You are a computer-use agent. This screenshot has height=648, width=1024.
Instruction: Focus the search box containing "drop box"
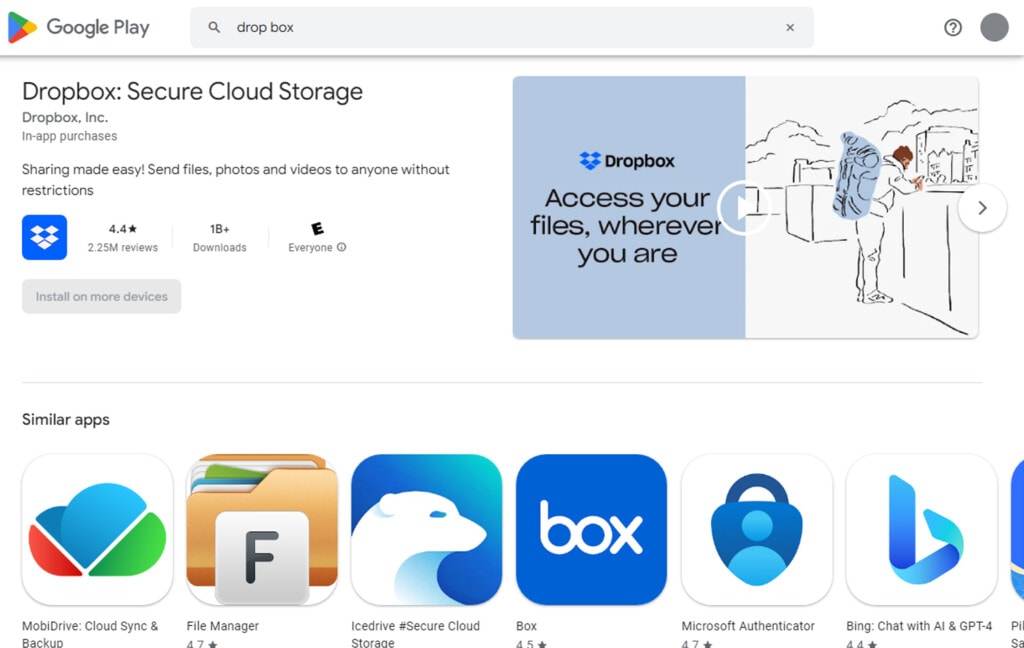(x=502, y=27)
